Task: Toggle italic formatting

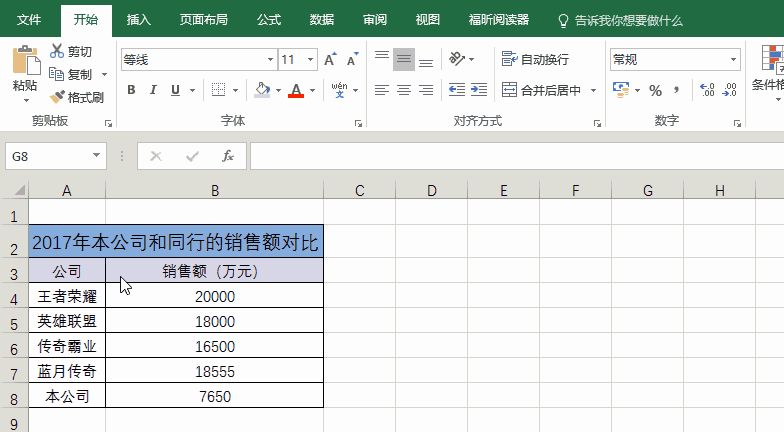Action: [x=153, y=90]
